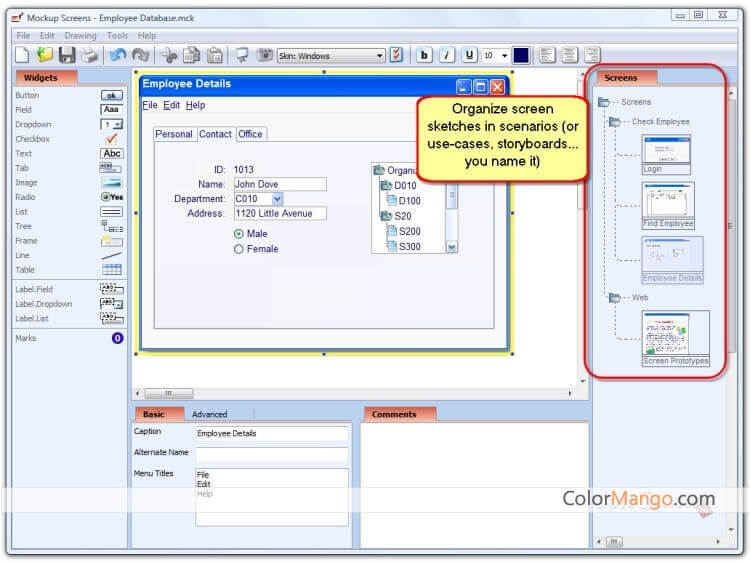Open the font size dropdown
The width and height of the screenshot is (750, 562).
pyautogui.click(x=504, y=56)
